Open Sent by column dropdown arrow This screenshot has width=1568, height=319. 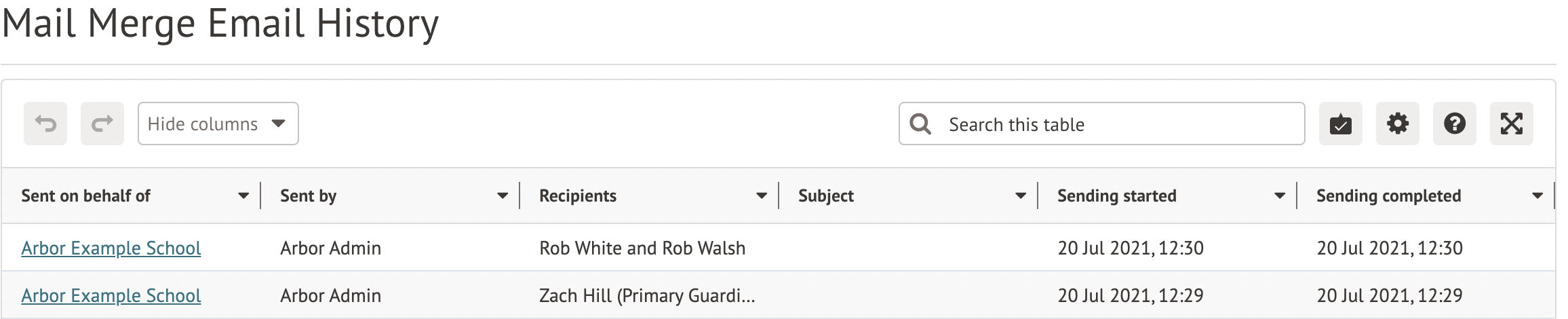coord(503,196)
